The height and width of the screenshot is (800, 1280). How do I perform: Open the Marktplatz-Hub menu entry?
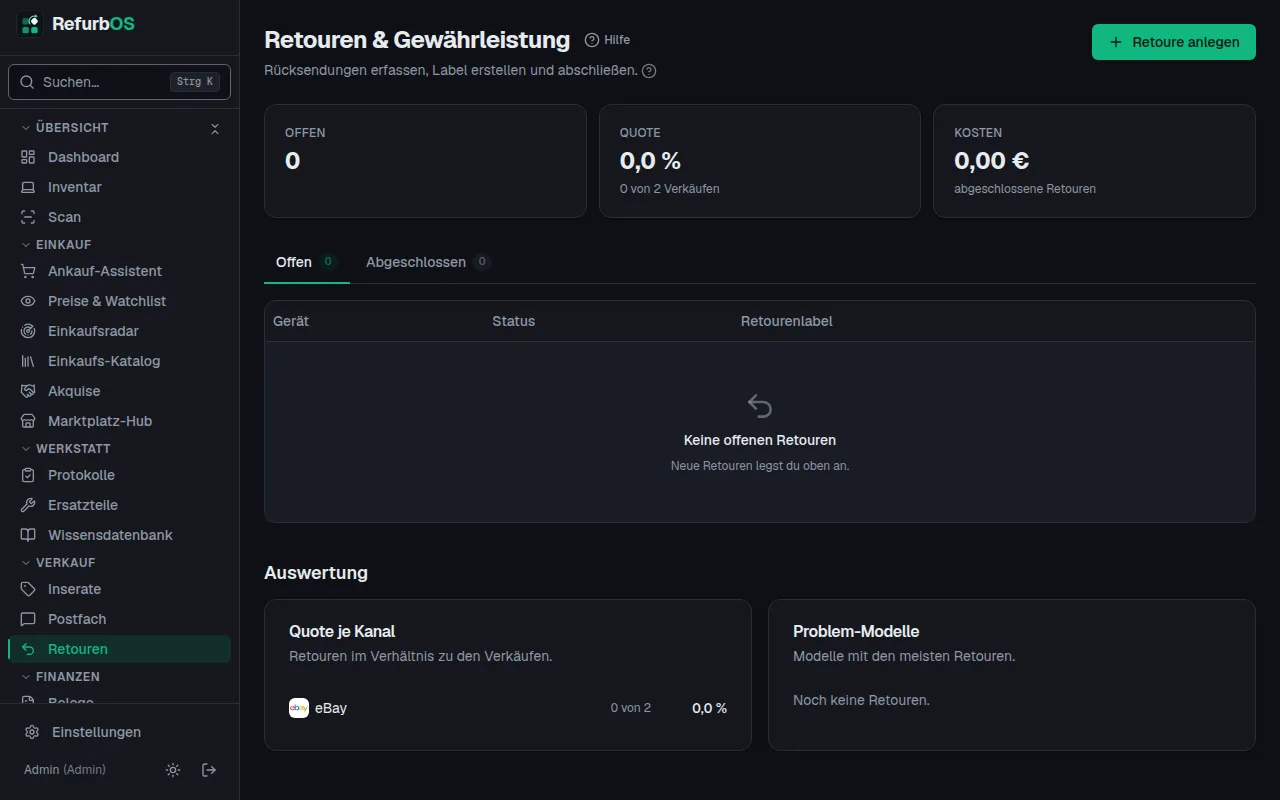point(119,421)
